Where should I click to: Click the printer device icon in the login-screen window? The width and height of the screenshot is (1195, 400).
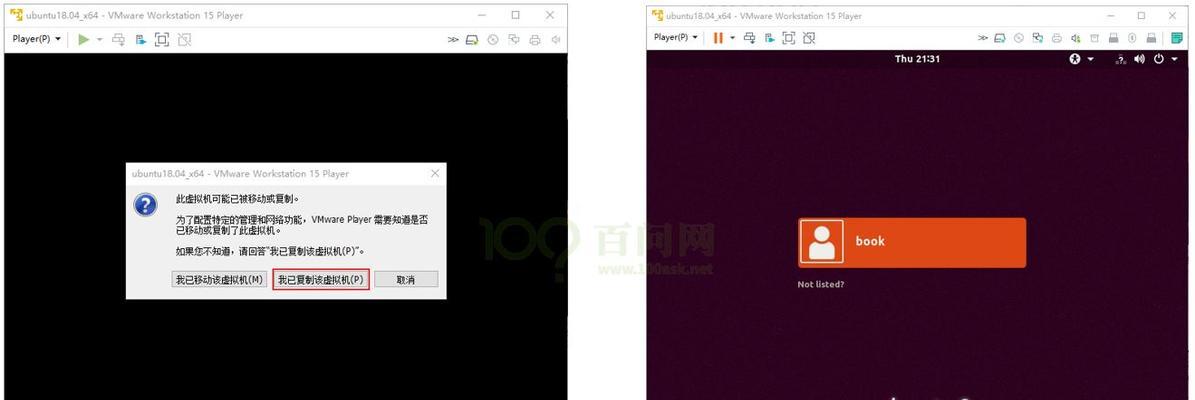(x=1056, y=38)
